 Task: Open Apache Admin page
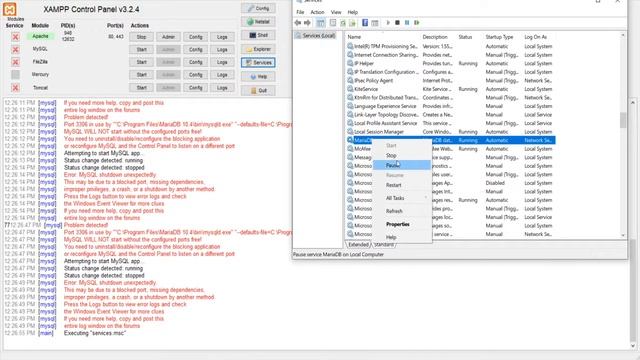(x=168, y=37)
